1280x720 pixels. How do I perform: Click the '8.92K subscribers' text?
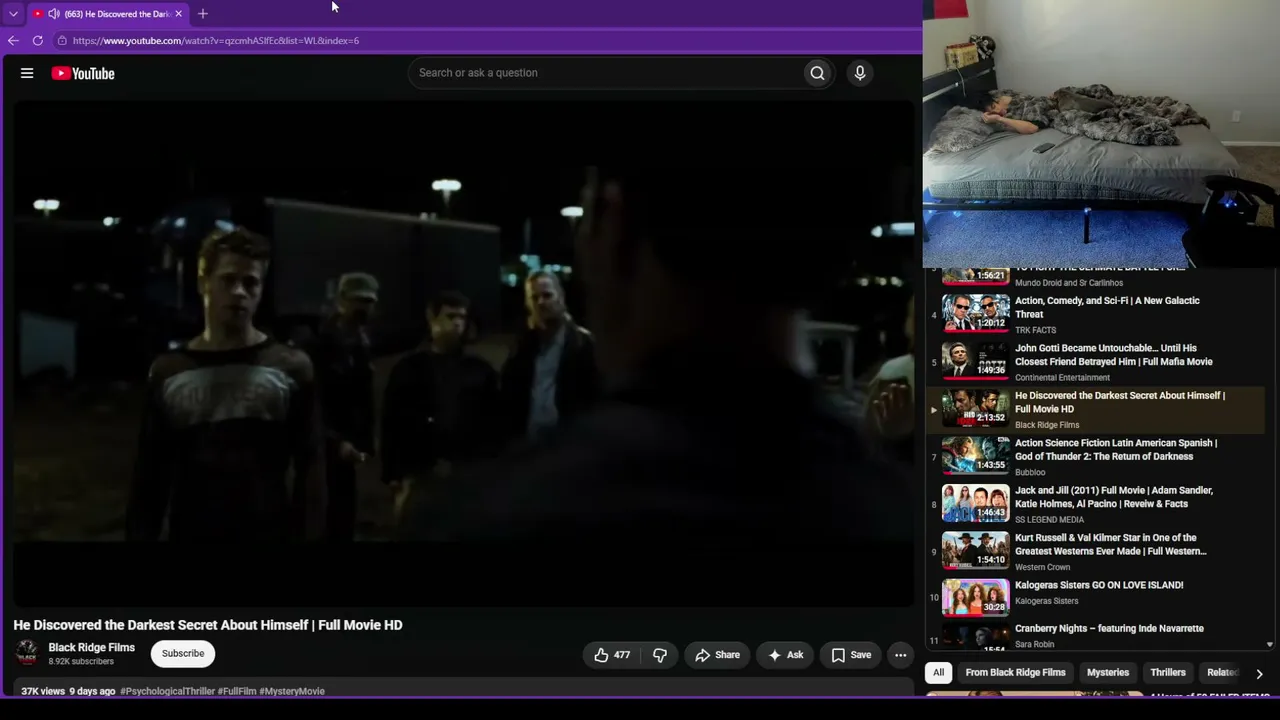81,662
